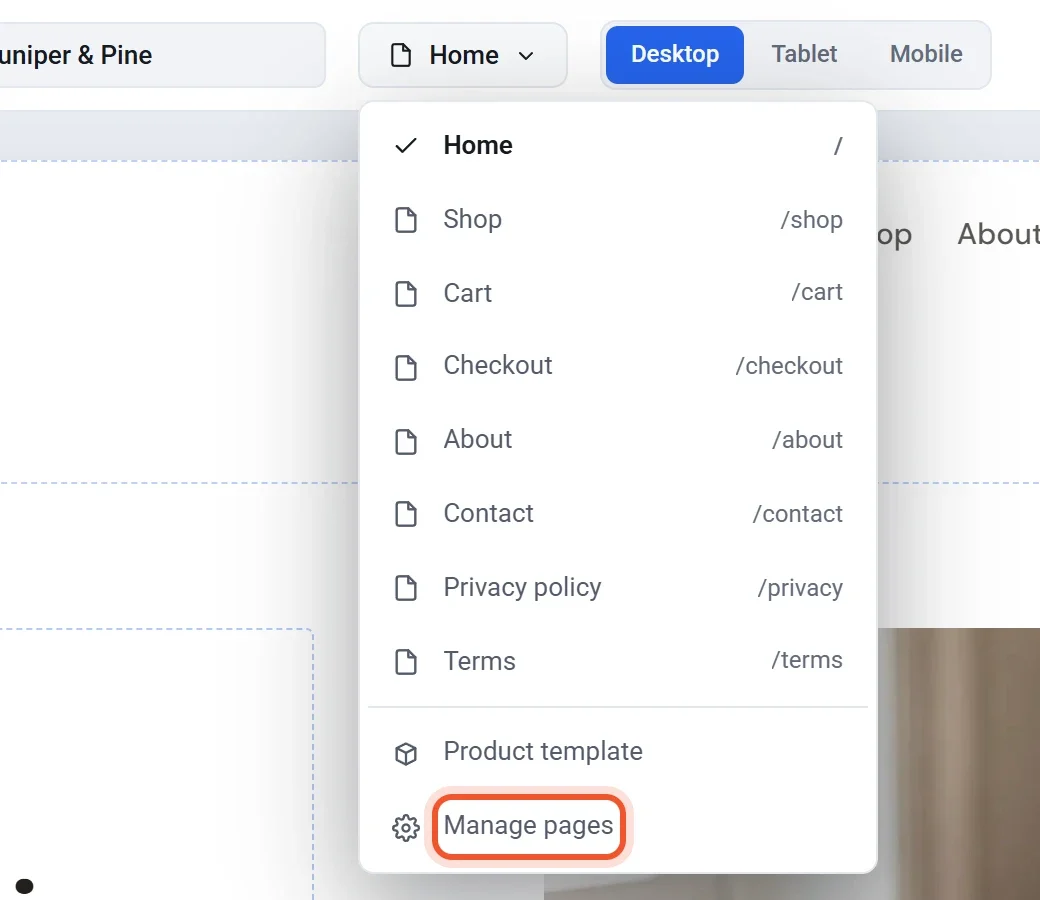Click the page icon next to Shop
Screen dimensions: 1040x900
[406, 220]
